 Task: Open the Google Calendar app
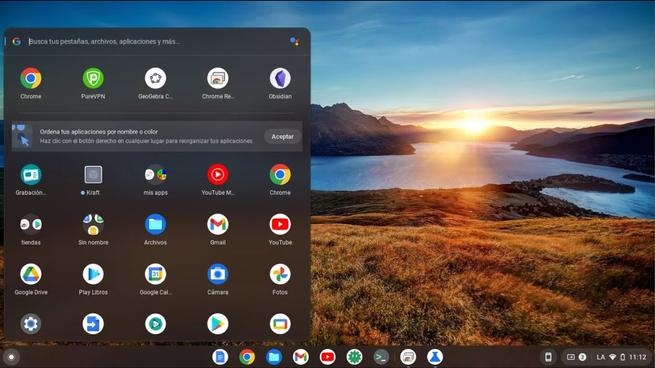pos(155,274)
